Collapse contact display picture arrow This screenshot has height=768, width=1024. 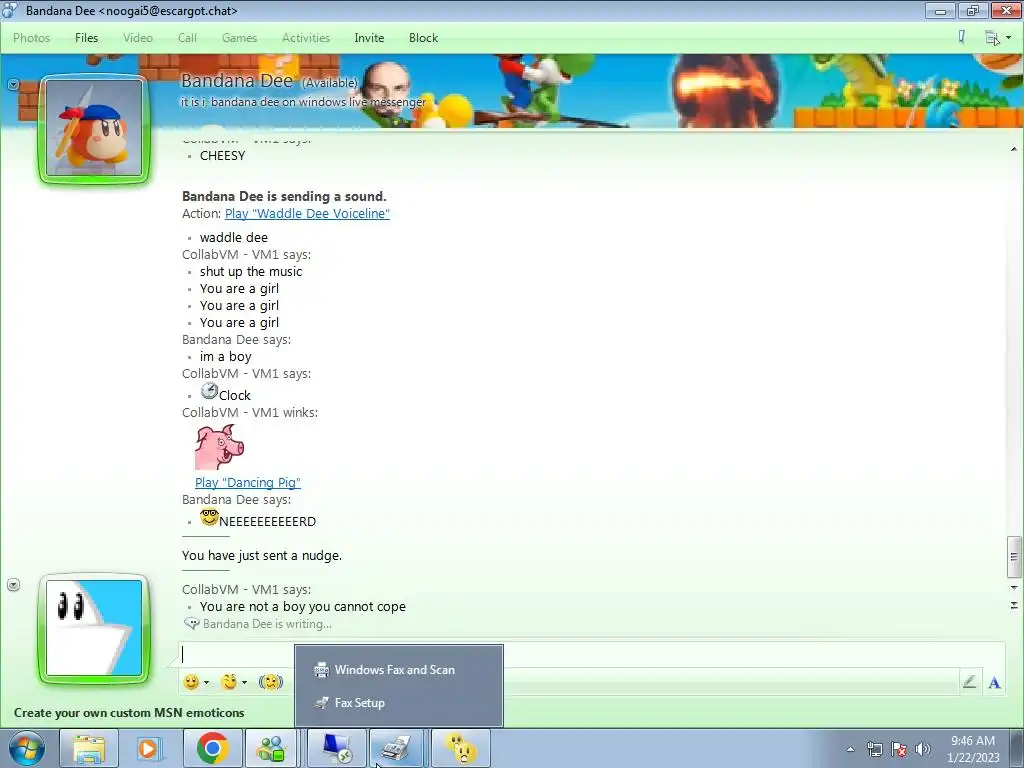point(13,84)
